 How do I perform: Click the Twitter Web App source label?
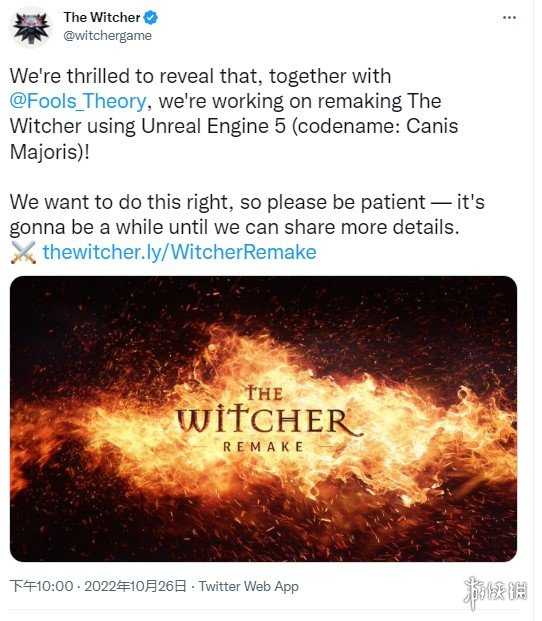coord(249,586)
